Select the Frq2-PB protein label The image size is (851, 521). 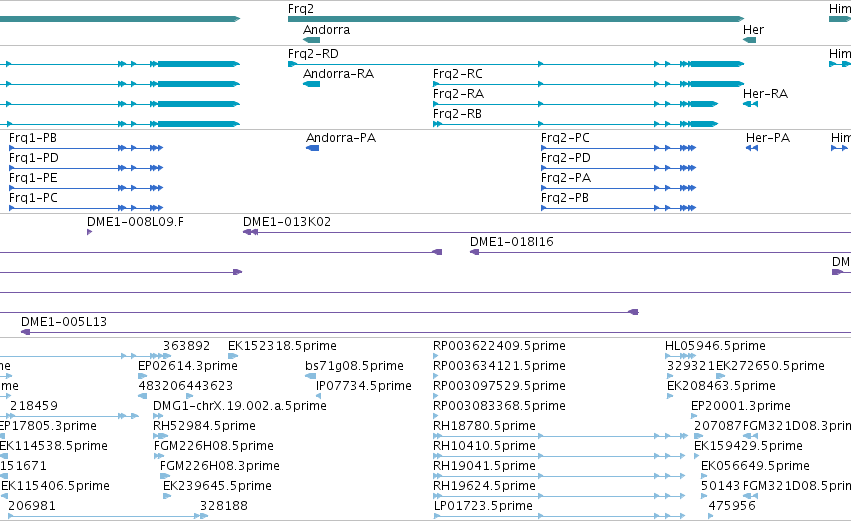(565, 198)
